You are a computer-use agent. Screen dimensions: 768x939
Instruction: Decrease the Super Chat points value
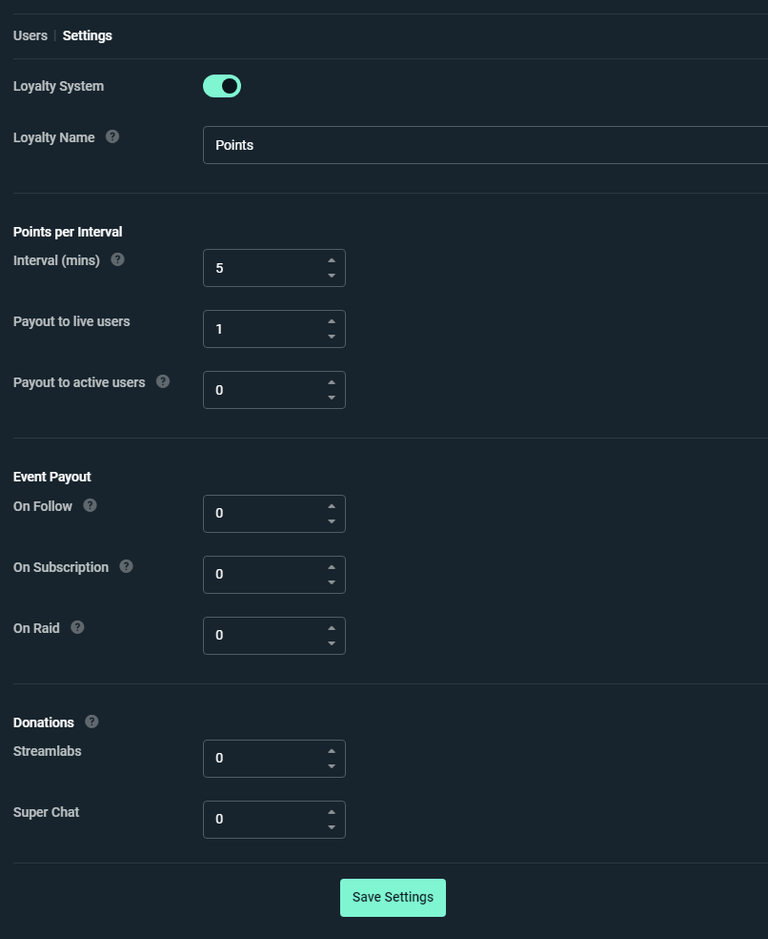[332, 825]
